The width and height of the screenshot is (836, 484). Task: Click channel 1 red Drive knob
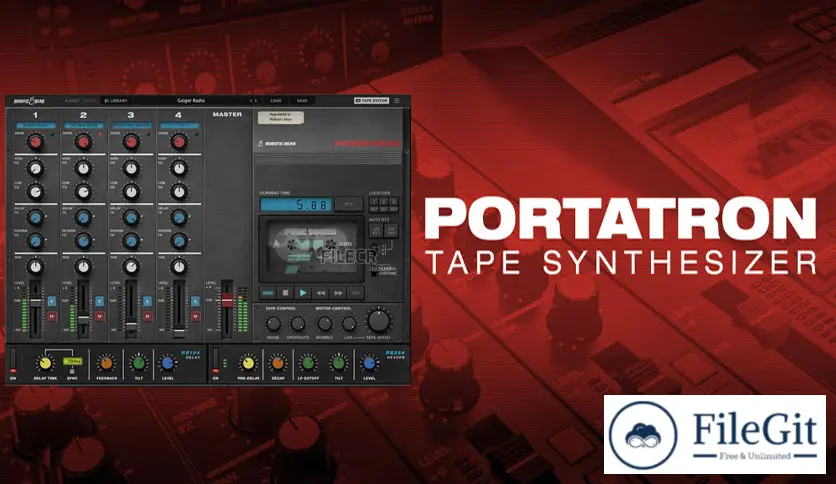(35, 142)
